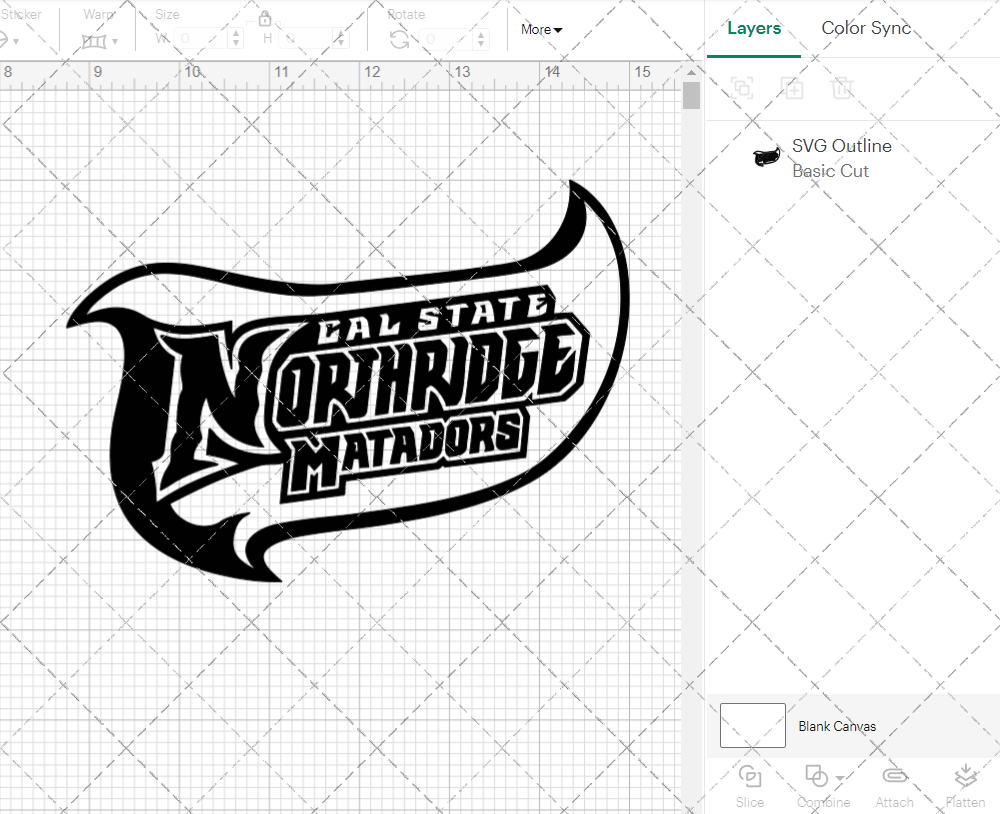1000x814 pixels.
Task: Click the rotate angle stepper arrows
Action: pos(482,39)
